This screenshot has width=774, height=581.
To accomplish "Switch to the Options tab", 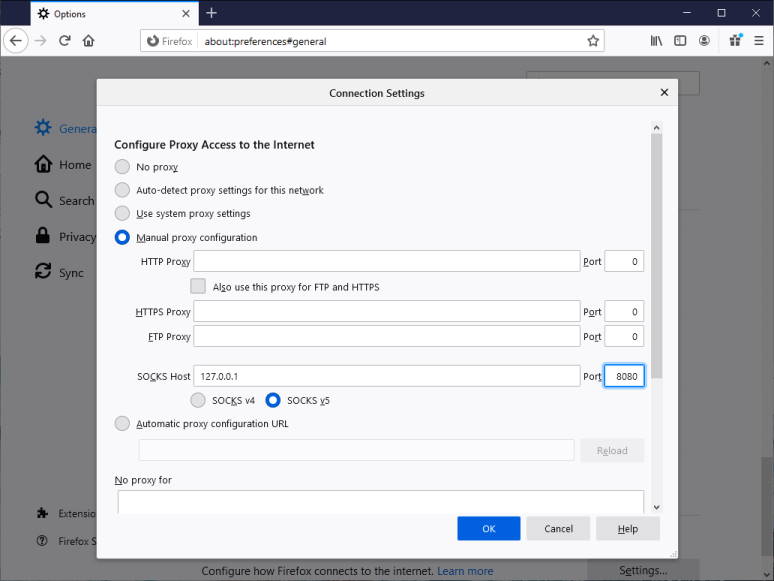I will click(100, 14).
